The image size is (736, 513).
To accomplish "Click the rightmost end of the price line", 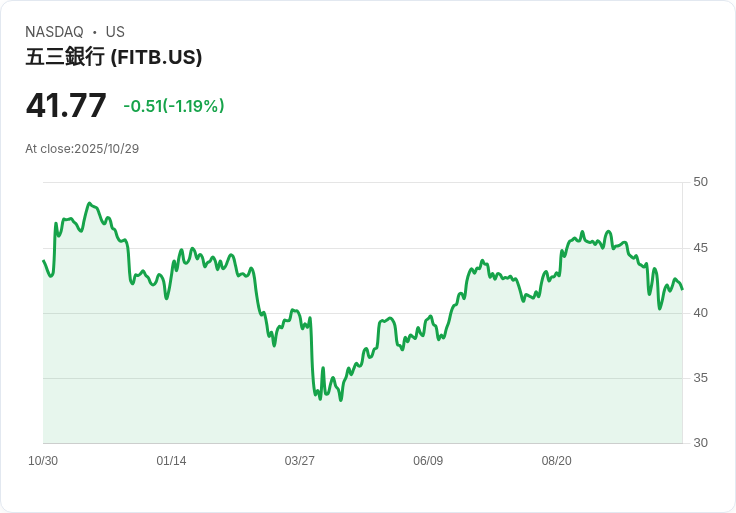I will tap(682, 289).
